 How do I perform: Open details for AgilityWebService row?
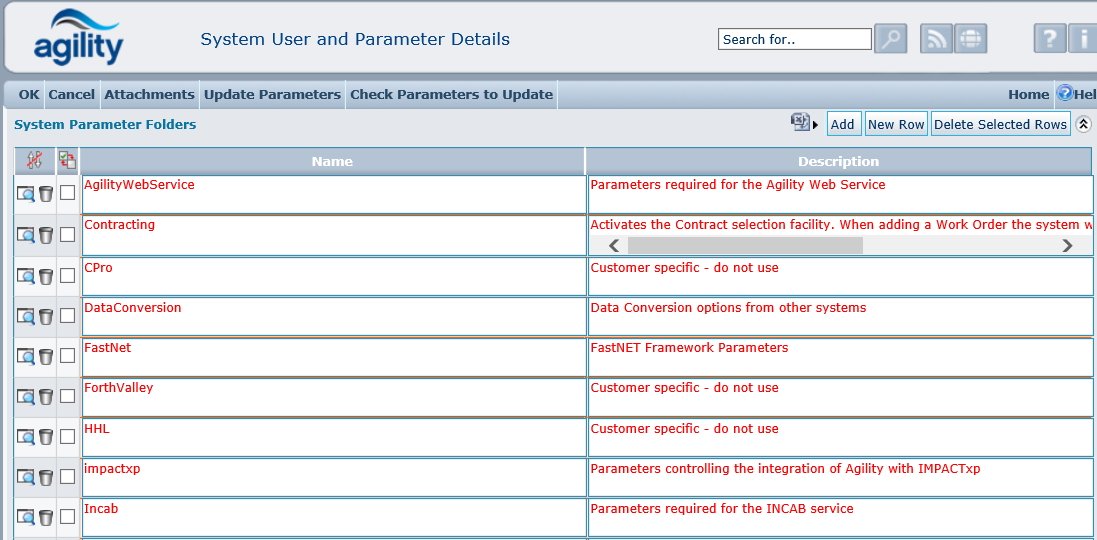26,194
